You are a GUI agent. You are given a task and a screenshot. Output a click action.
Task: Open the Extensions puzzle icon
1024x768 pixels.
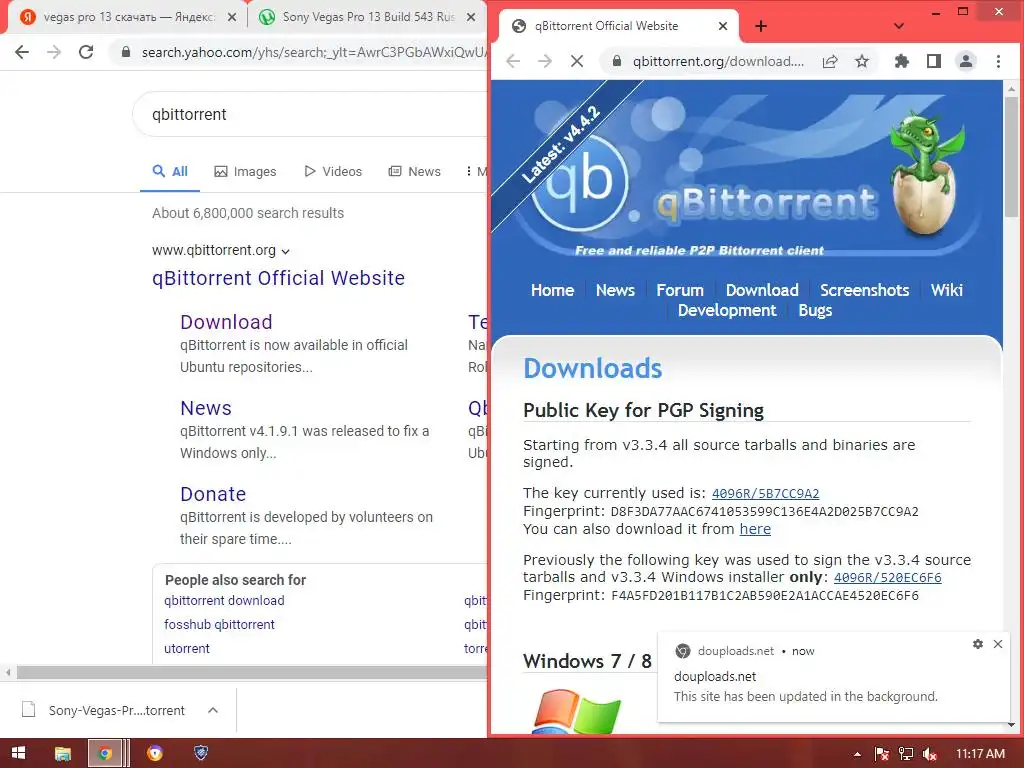click(x=902, y=61)
